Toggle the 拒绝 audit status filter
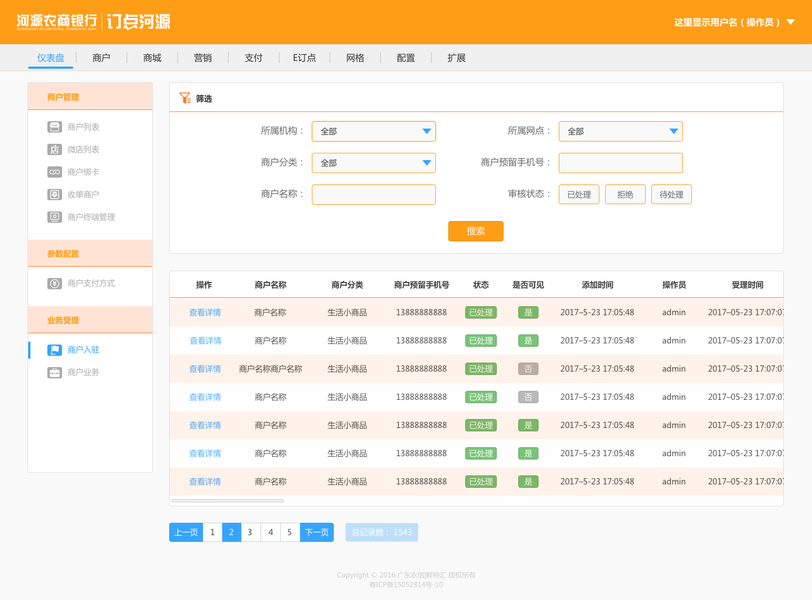Viewport: 812px width, 600px height. click(x=625, y=195)
